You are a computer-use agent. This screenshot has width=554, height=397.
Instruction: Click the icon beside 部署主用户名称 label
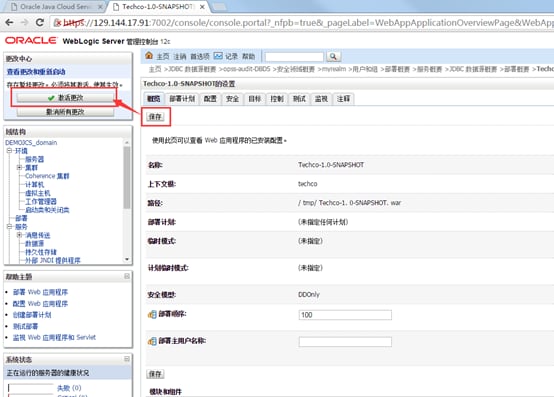pos(152,341)
